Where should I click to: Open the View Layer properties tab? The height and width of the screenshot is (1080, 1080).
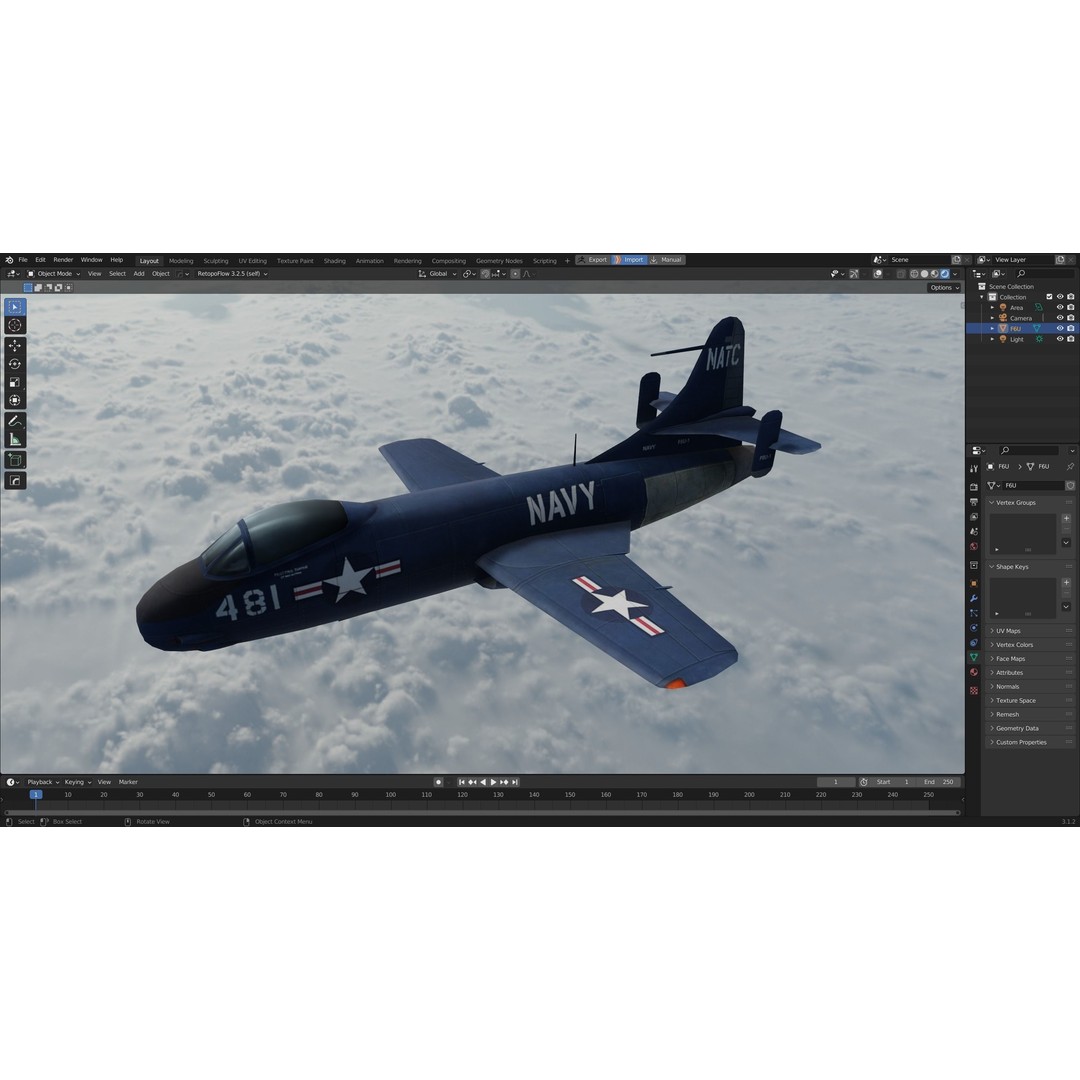[974, 517]
